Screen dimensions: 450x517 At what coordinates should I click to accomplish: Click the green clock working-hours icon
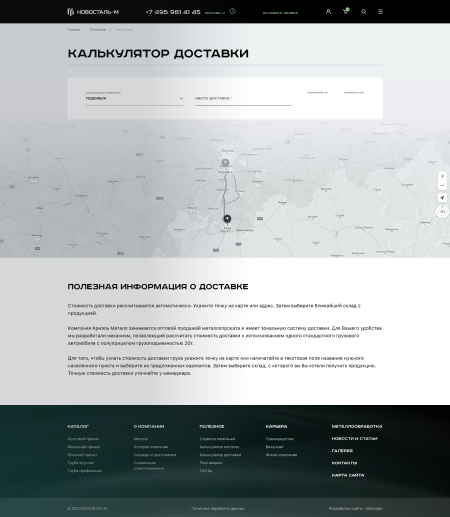click(x=233, y=11)
